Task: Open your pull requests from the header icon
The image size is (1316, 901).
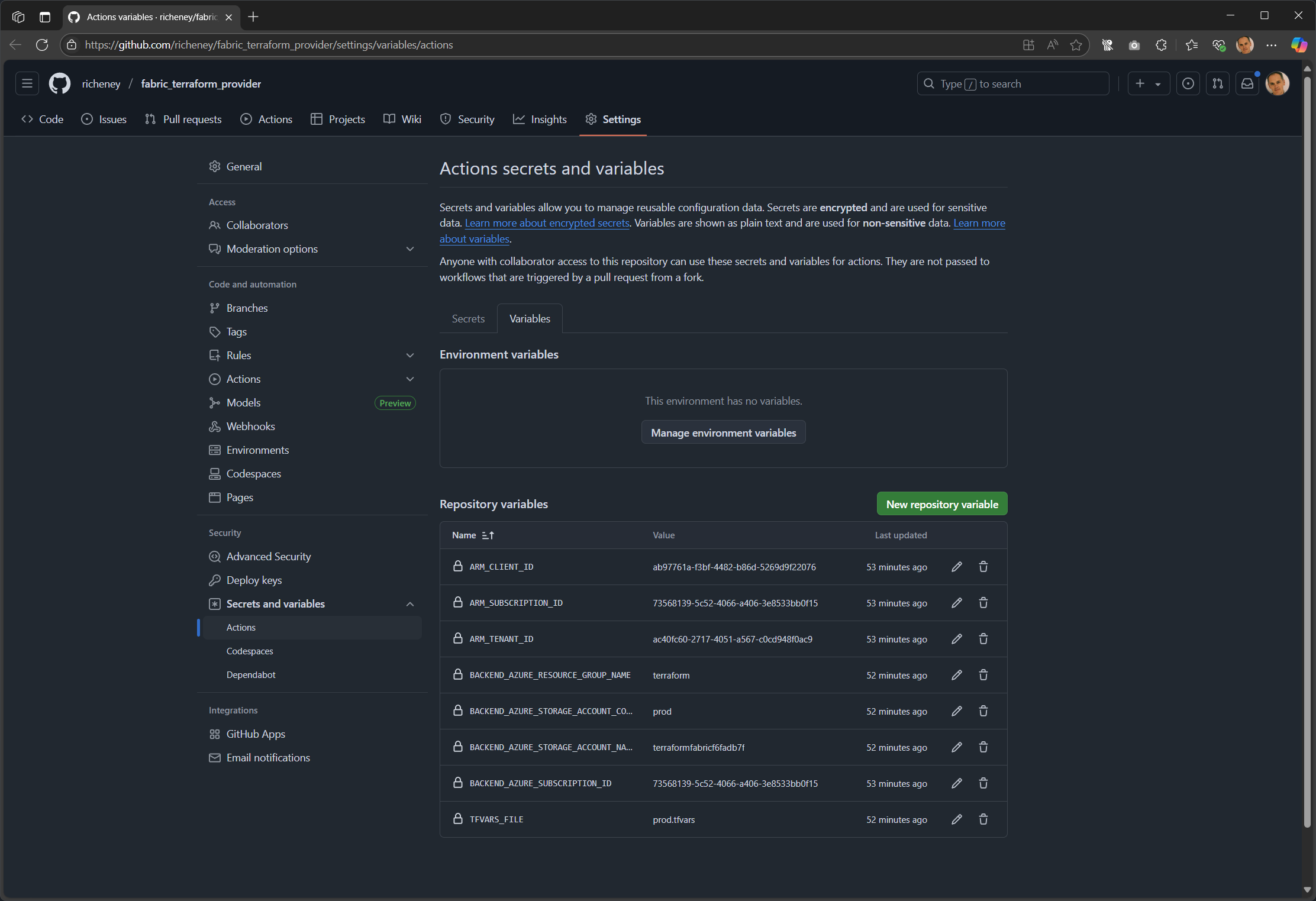Action: click(1217, 83)
